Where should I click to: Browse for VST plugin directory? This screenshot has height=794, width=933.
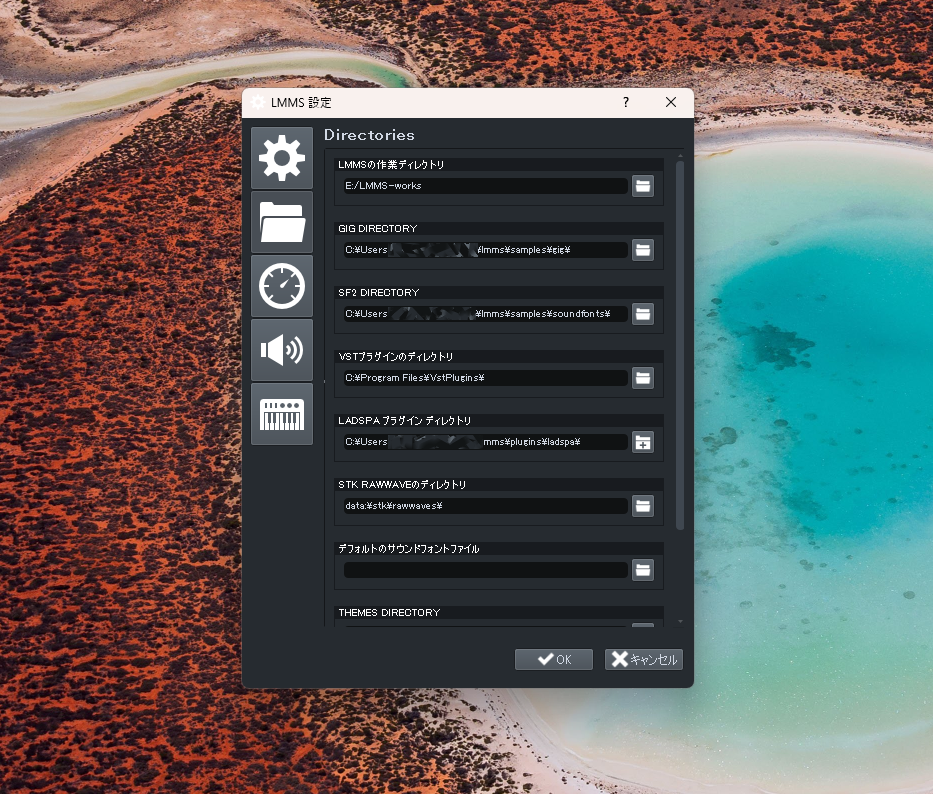click(x=642, y=378)
